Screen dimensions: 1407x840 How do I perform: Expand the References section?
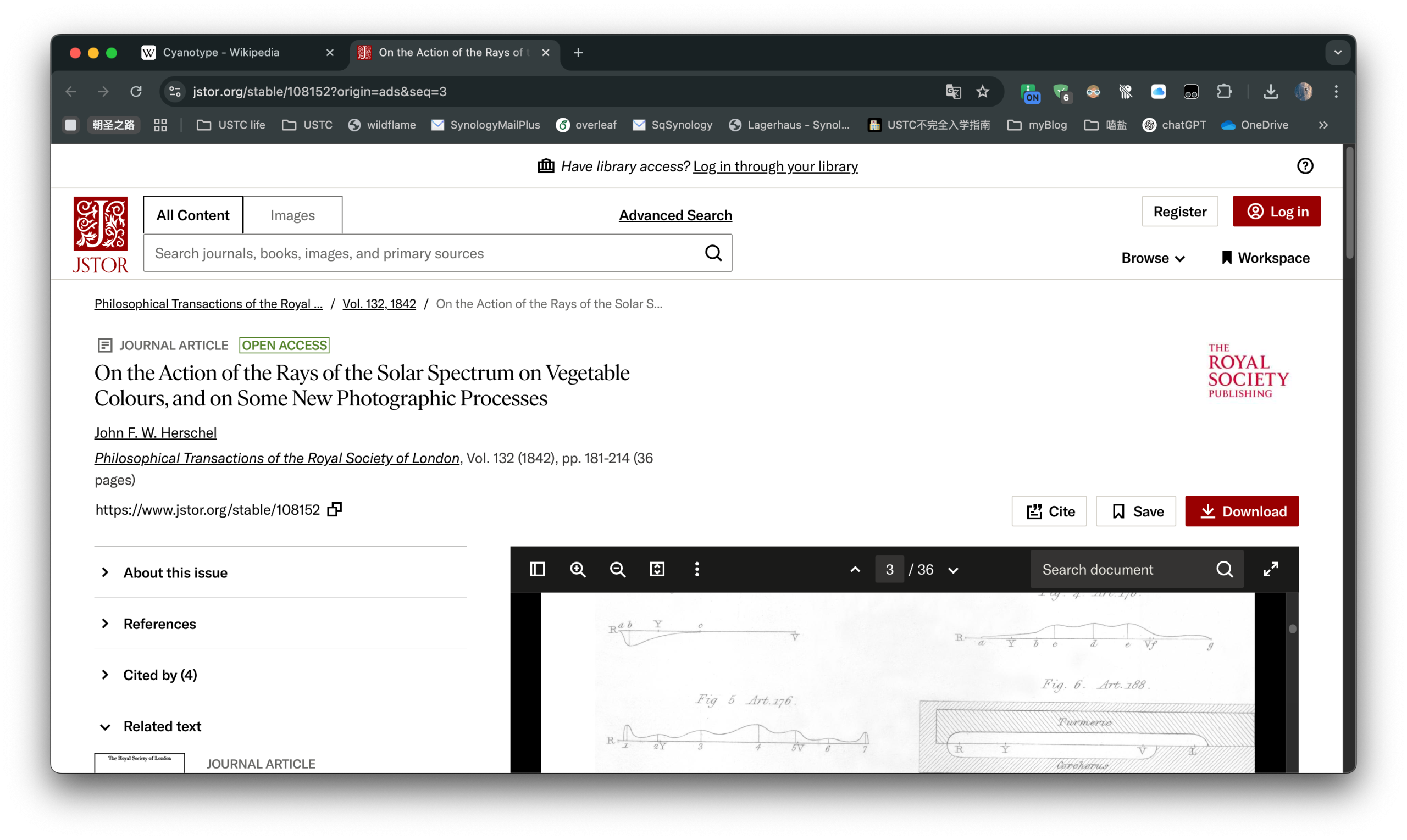280,624
